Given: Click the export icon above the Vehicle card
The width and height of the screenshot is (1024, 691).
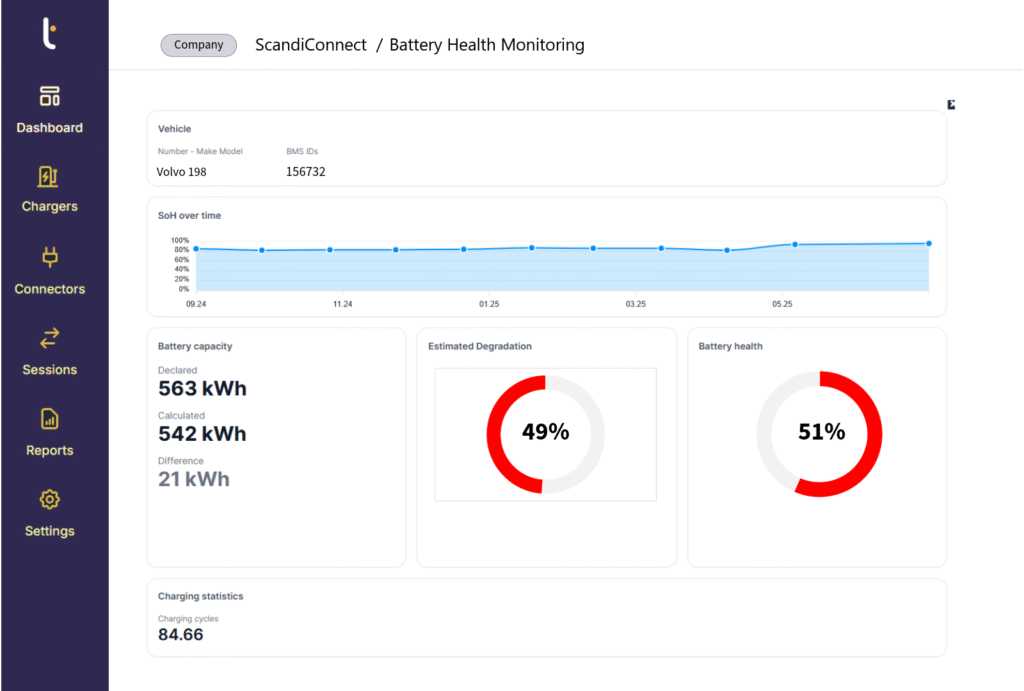Looking at the screenshot, I should coord(950,104).
